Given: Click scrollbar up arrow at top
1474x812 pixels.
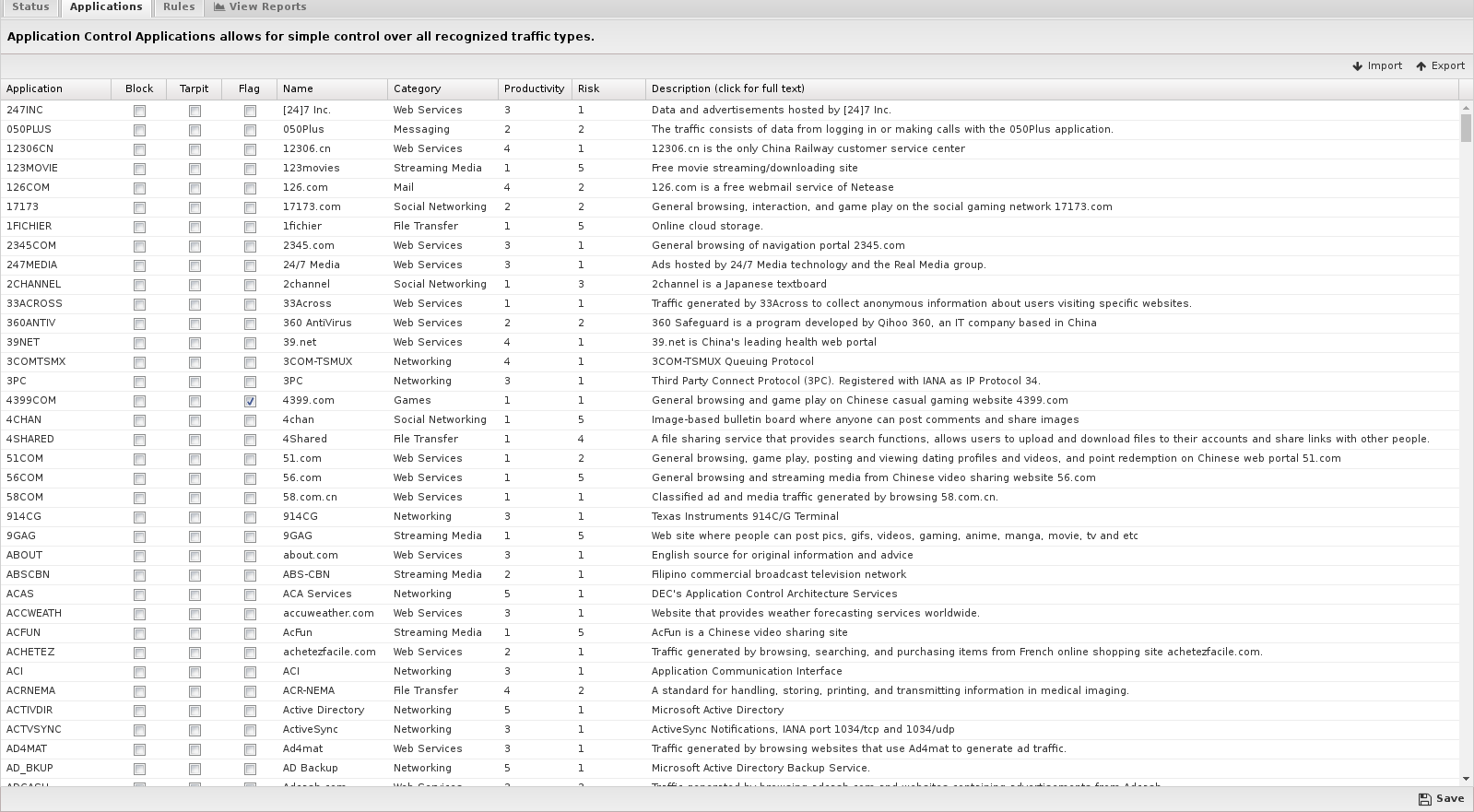Looking at the screenshot, I should pyautogui.click(x=1466, y=109).
